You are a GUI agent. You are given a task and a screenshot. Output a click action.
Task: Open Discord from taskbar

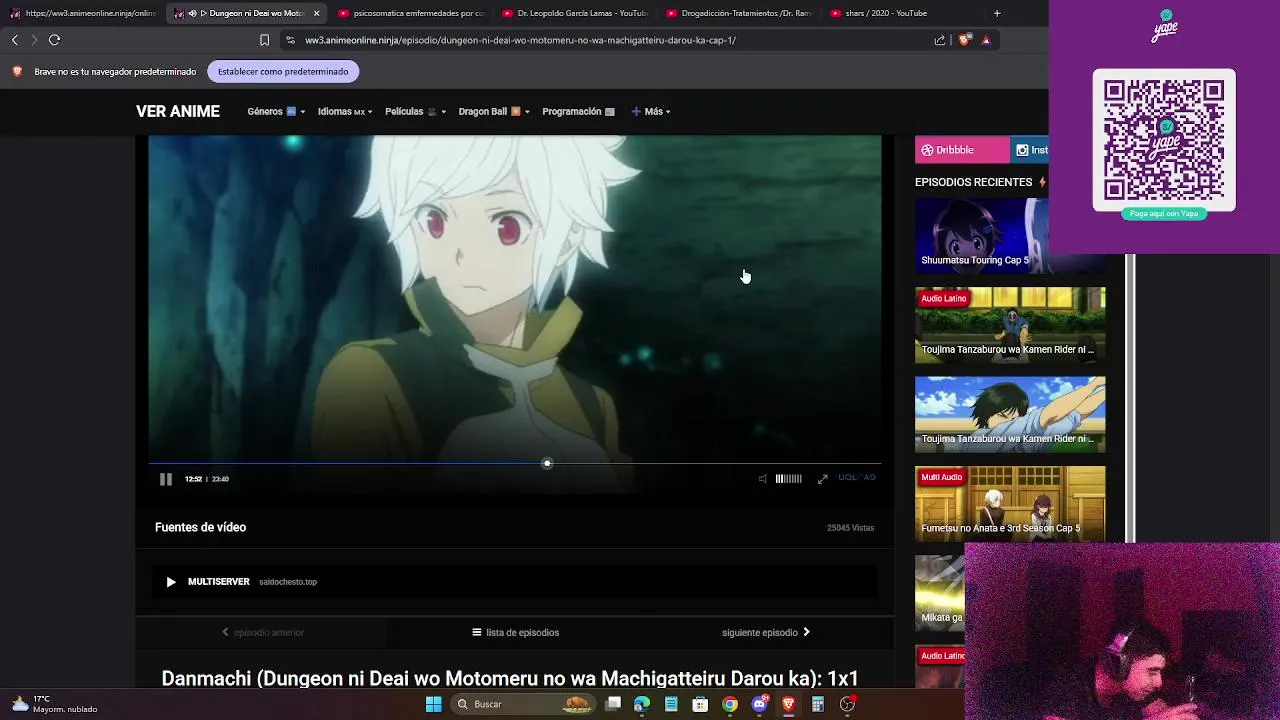(x=759, y=704)
